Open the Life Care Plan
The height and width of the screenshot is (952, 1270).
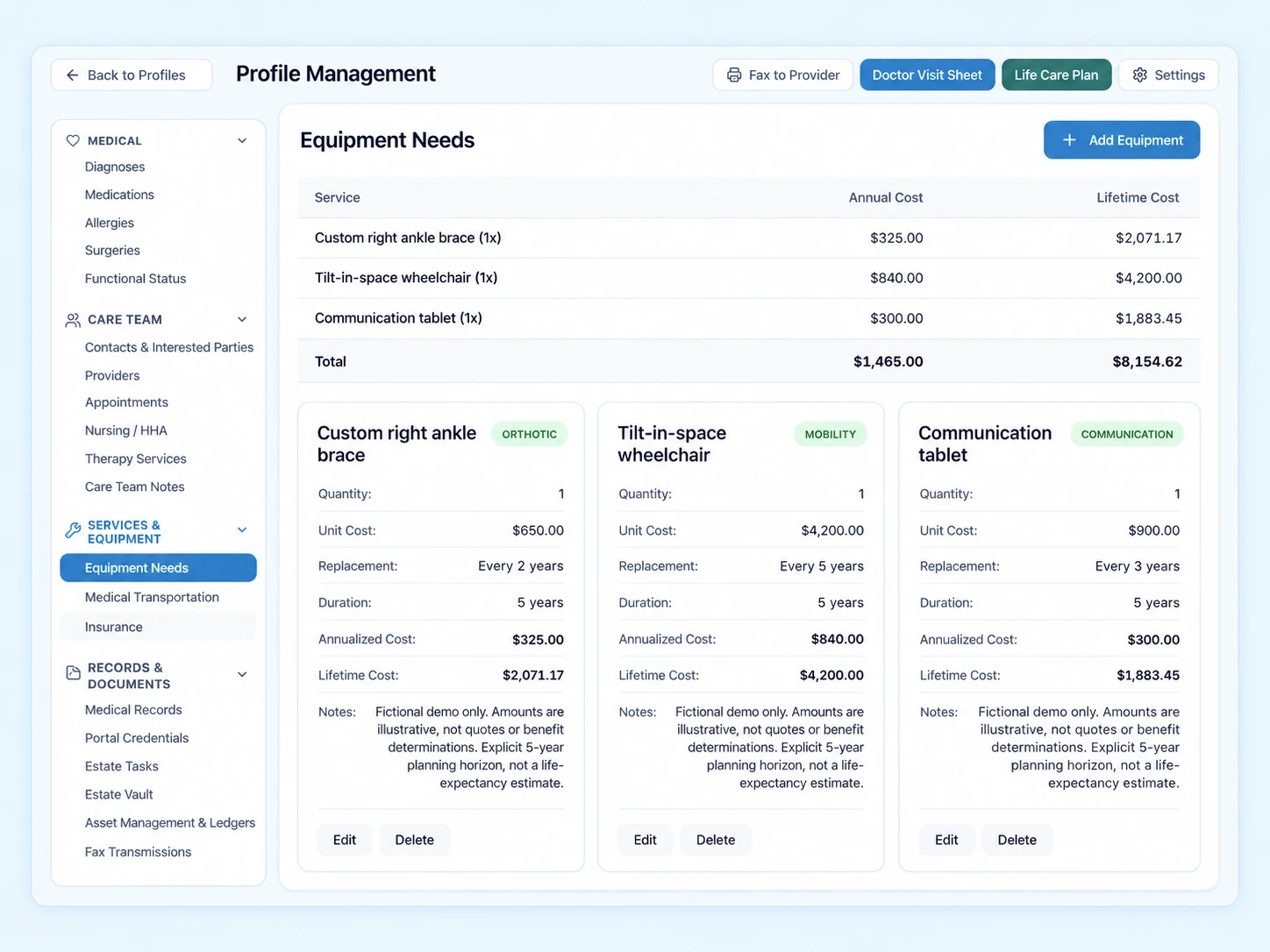(1056, 75)
